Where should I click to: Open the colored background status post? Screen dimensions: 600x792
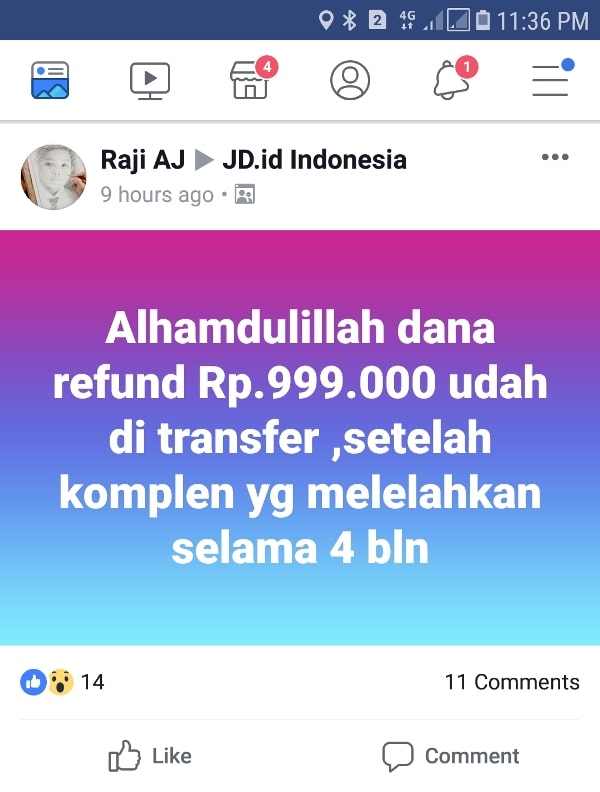pyautogui.click(x=300, y=437)
